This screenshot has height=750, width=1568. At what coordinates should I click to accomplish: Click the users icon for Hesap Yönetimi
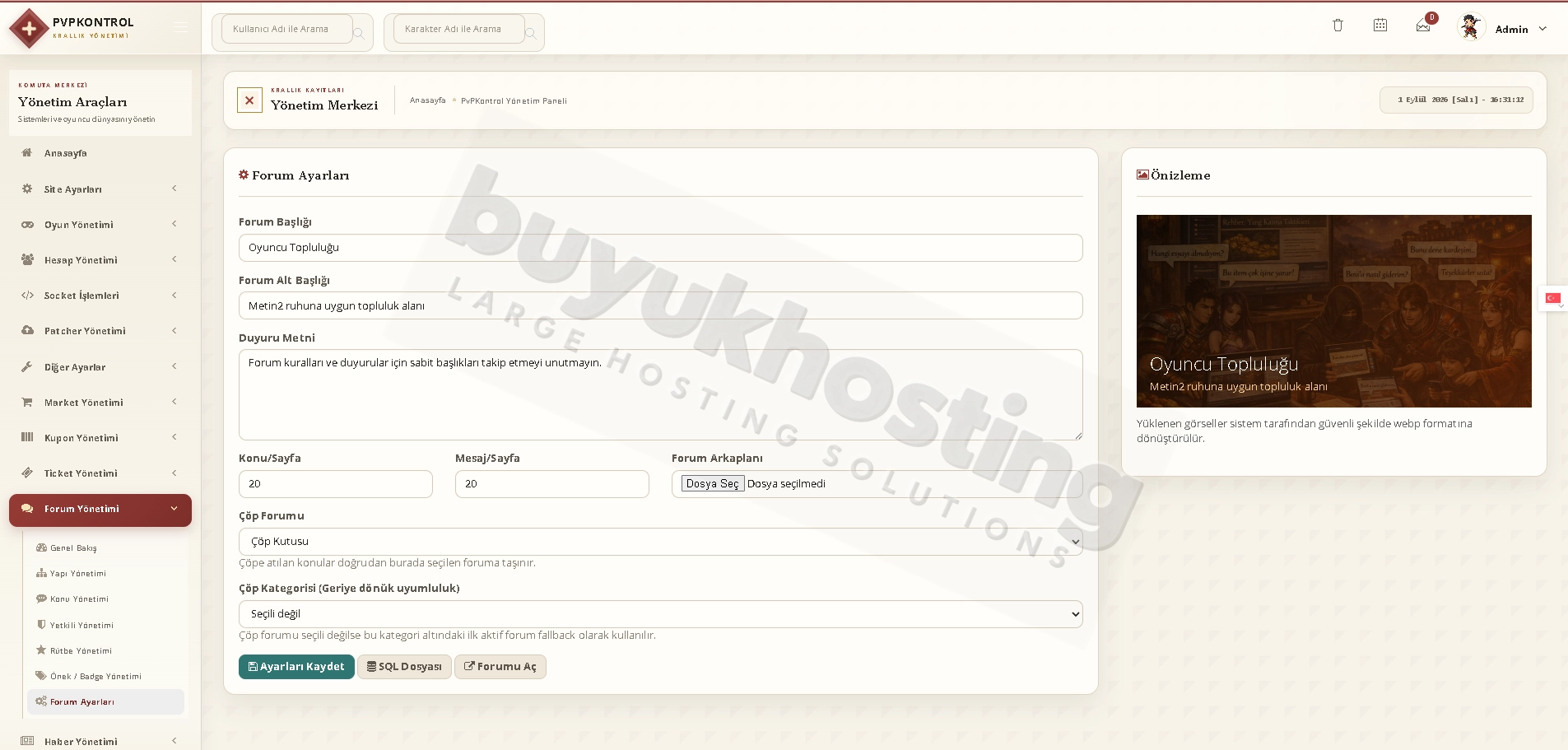(27, 259)
